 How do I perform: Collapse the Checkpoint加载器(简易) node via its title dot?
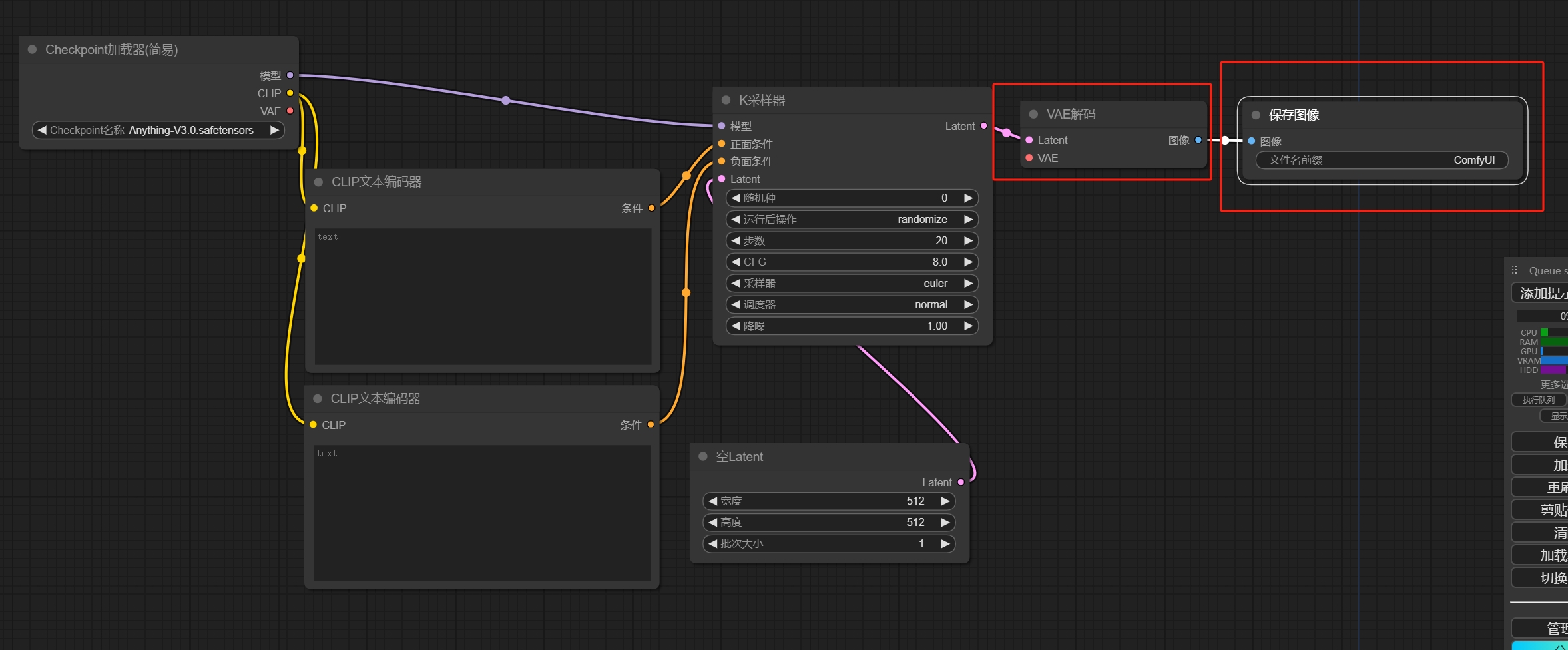[32, 49]
